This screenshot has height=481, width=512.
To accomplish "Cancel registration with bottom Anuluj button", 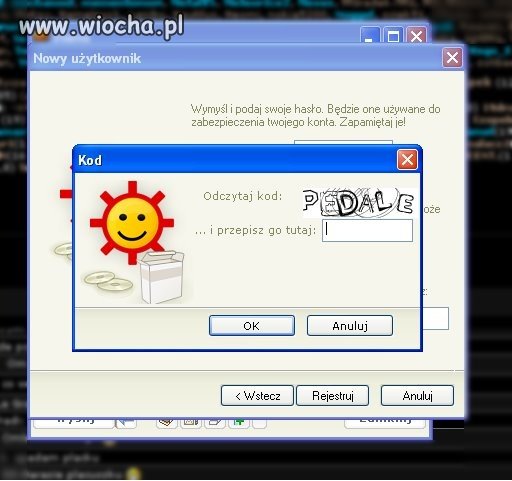I will pos(417,396).
